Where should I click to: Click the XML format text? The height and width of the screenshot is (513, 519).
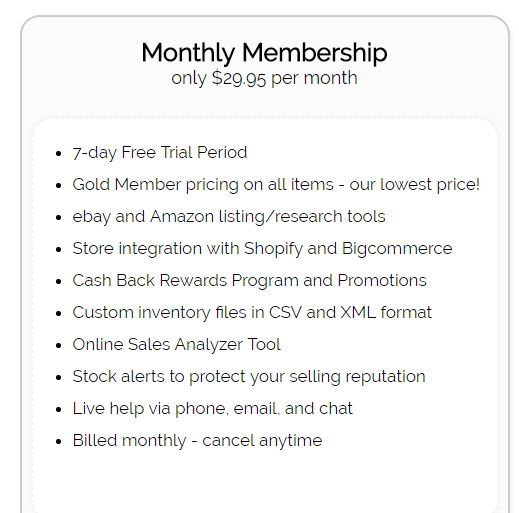click(x=386, y=313)
